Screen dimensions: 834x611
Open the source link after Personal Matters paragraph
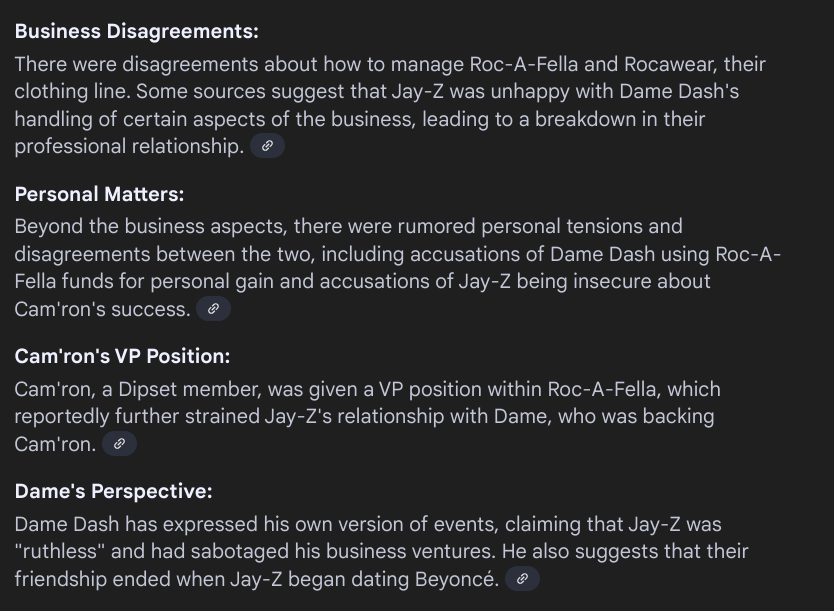(x=213, y=308)
